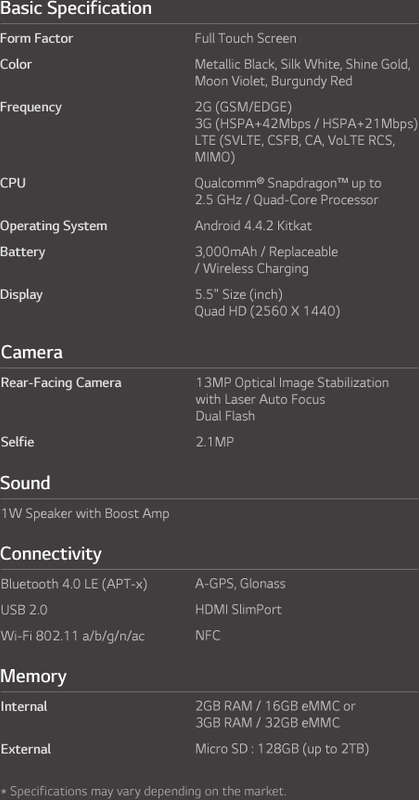Screen dimensions: 419x800
Task: Click the Memory section heading
Action: 33,677
